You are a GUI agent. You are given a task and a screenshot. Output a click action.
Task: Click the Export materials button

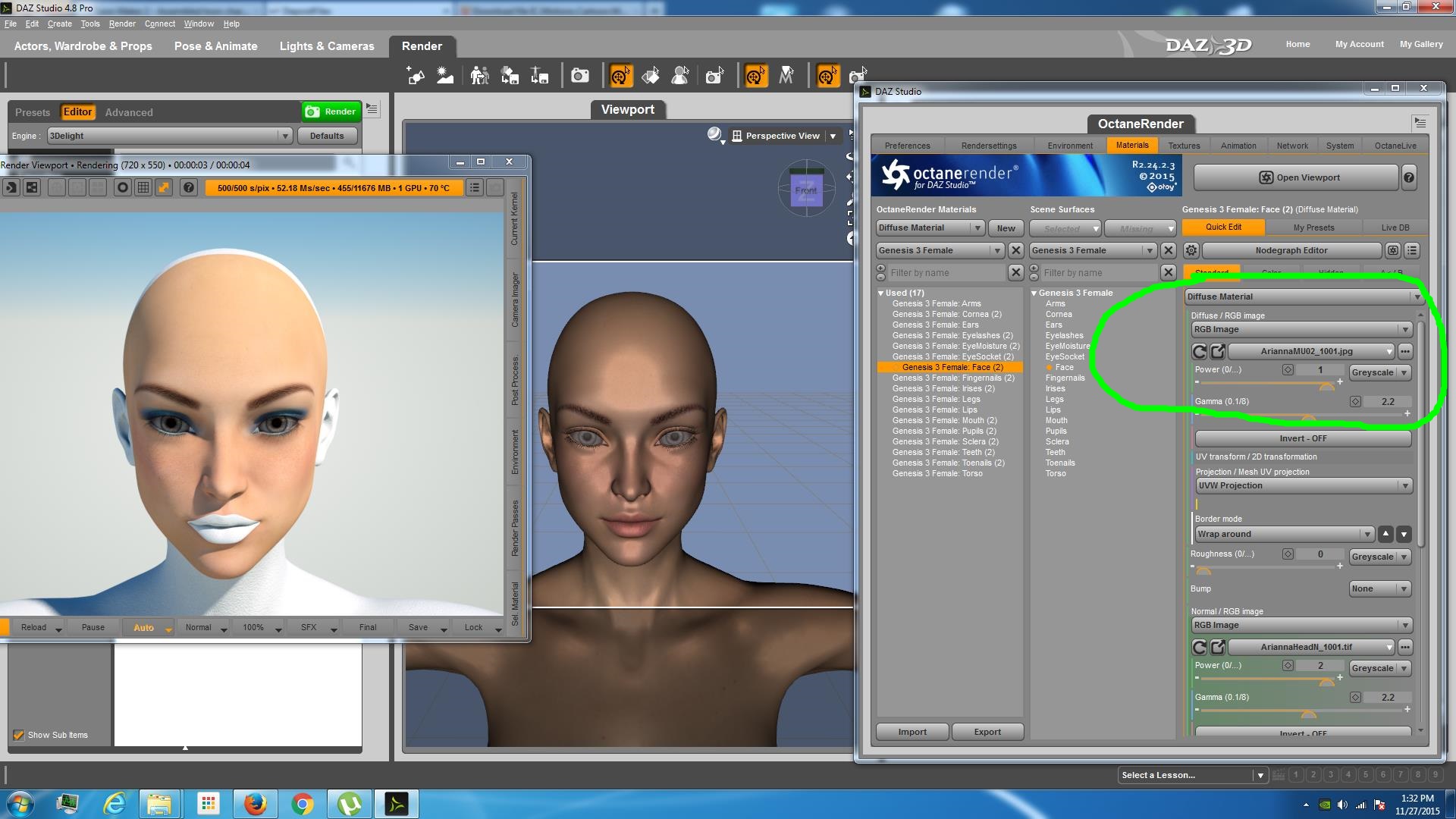(987, 732)
